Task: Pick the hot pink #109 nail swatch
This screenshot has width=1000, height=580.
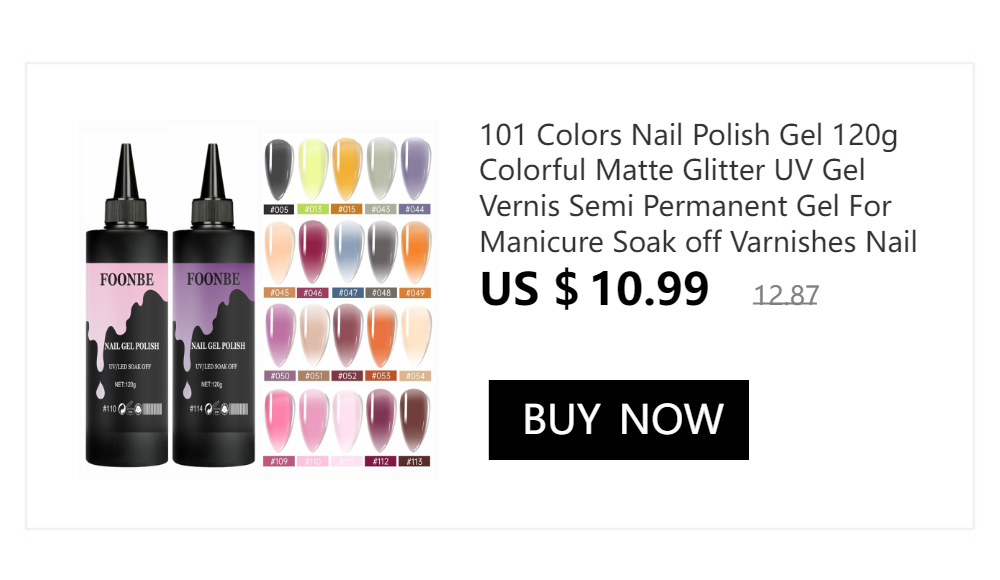Action: click(x=279, y=421)
